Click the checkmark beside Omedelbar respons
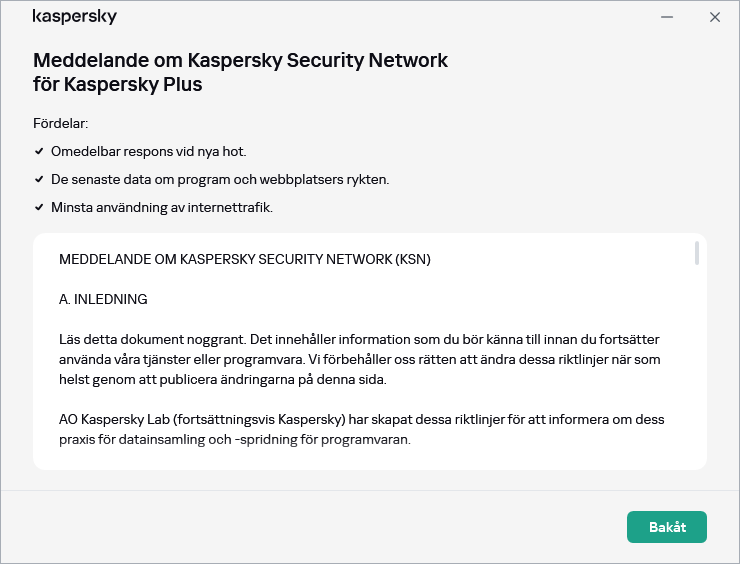 (39, 152)
